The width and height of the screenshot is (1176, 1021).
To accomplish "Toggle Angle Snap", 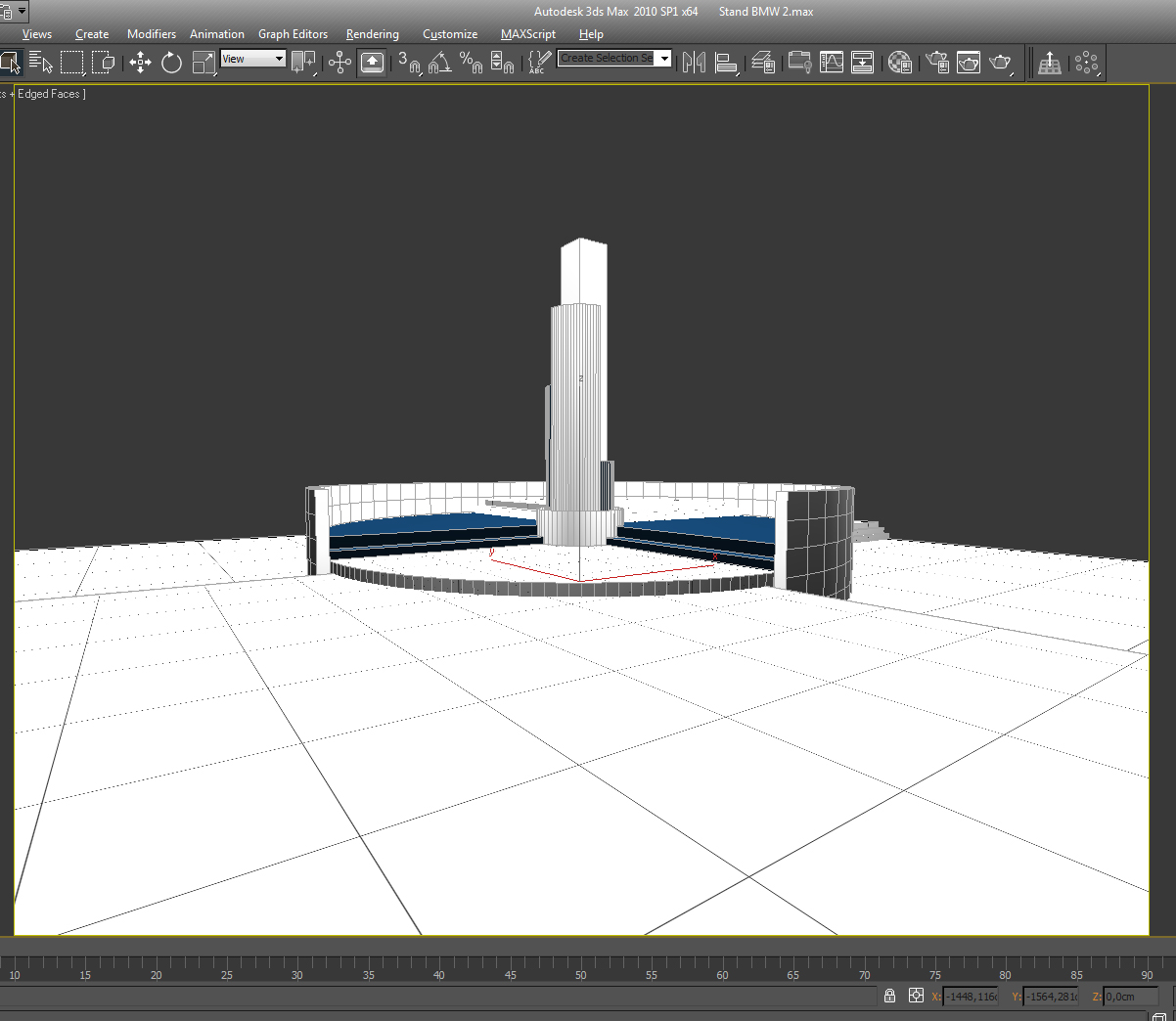I will [x=440, y=63].
